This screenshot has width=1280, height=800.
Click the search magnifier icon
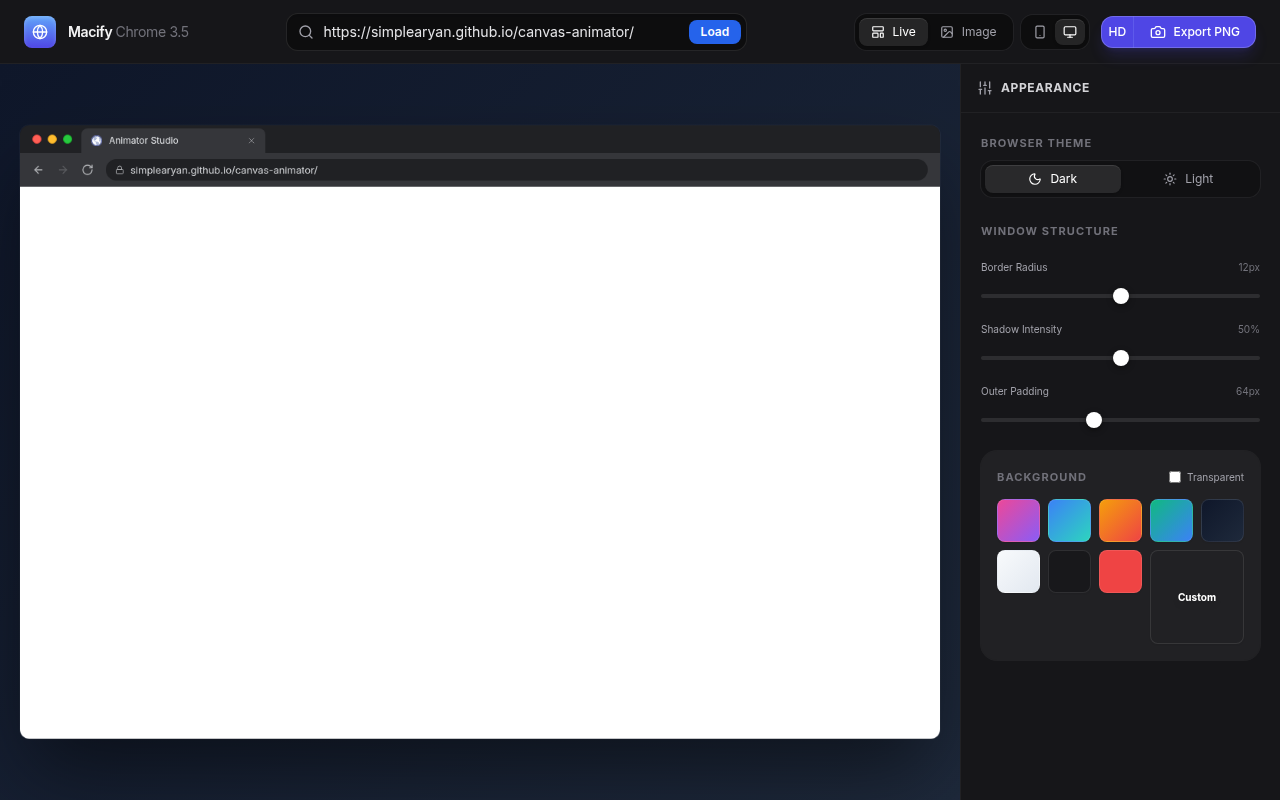click(x=306, y=32)
